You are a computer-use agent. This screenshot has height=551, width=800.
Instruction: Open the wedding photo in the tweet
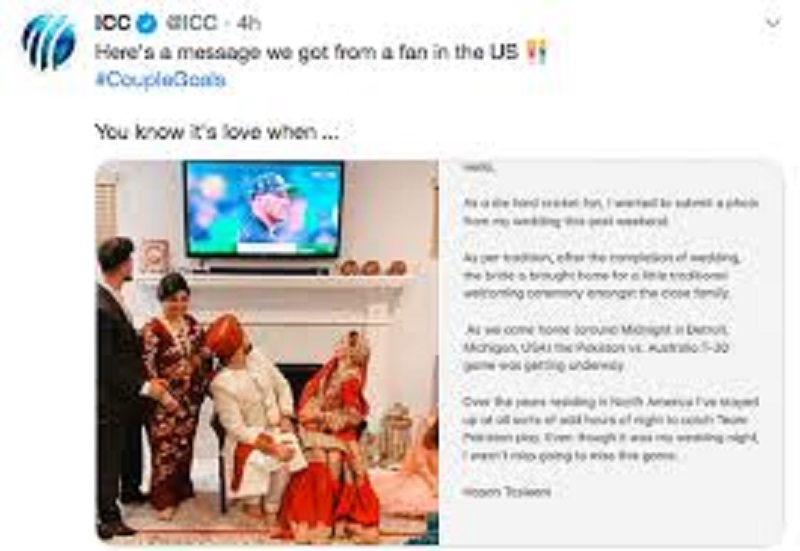click(x=267, y=352)
